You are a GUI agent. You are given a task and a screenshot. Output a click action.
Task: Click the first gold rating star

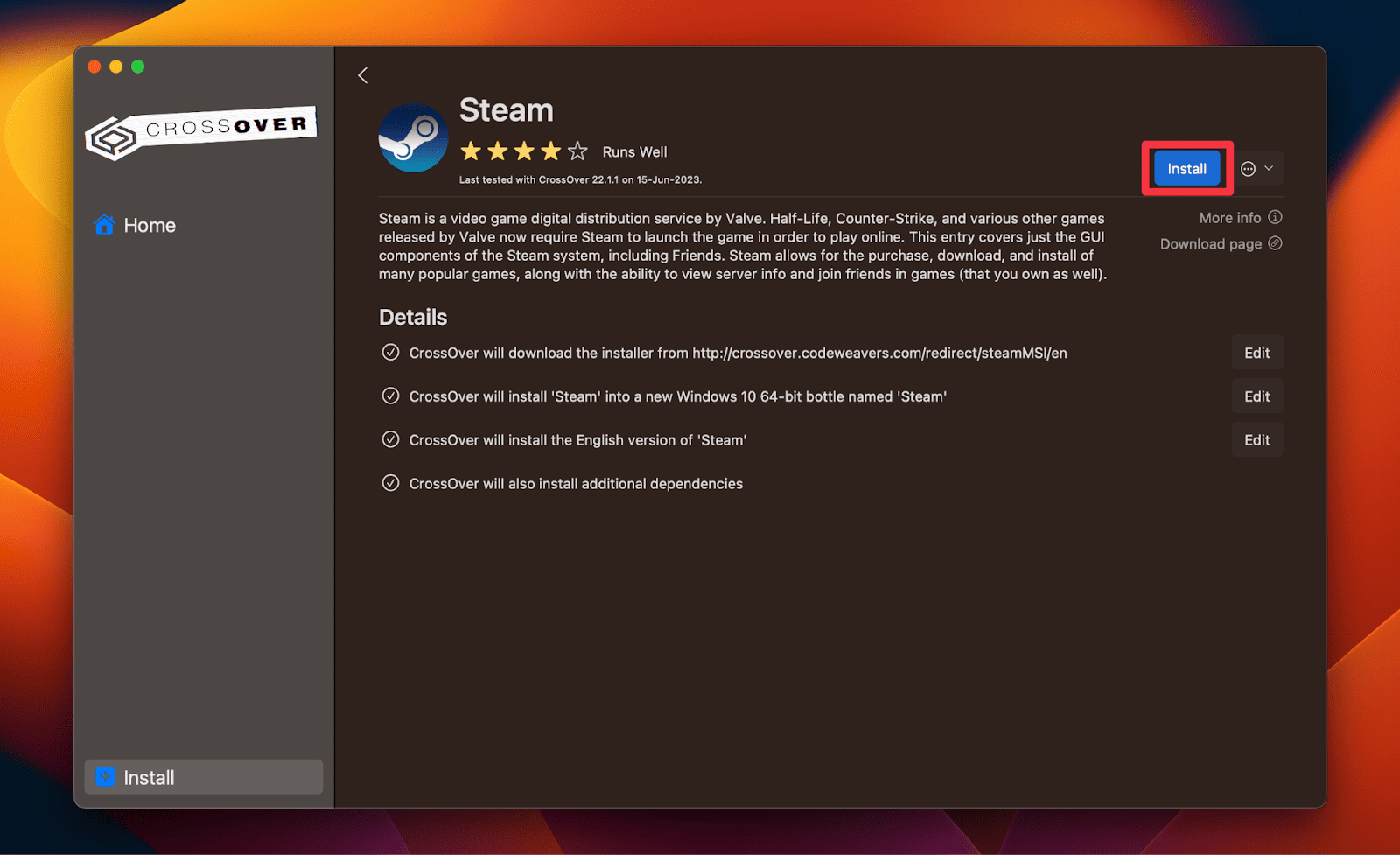pos(471,151)
